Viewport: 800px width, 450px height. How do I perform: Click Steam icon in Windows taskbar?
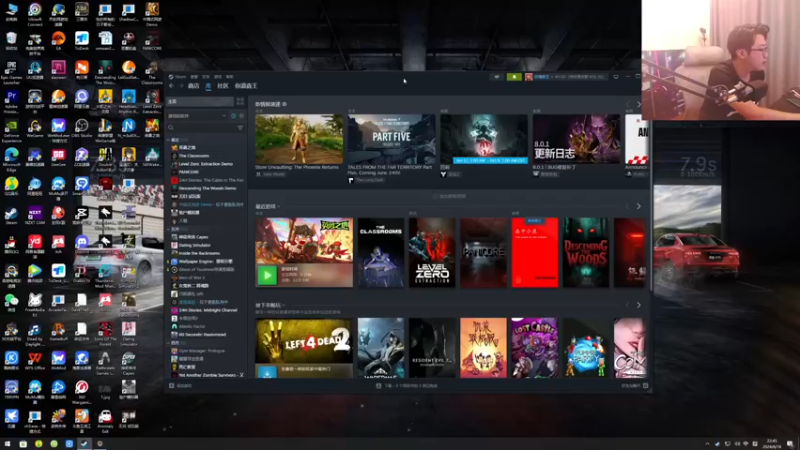pyautogui.click(x=85, y=444)
